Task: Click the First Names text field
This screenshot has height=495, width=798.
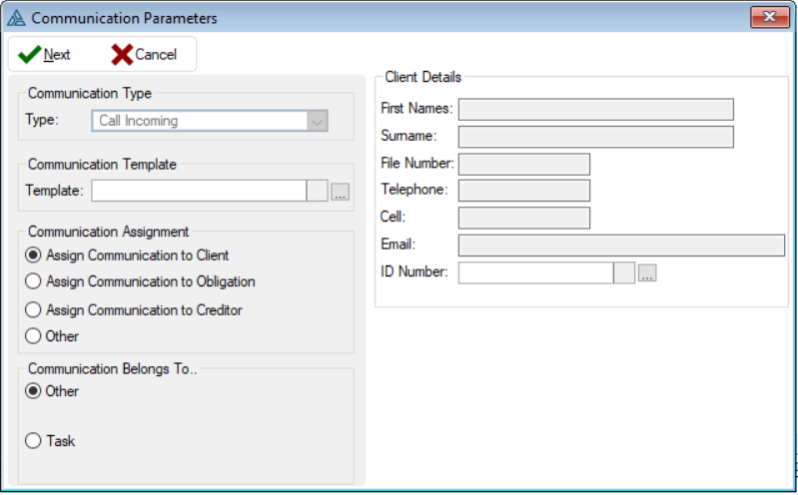Action: pyautogui.click(x=595, y=109)
